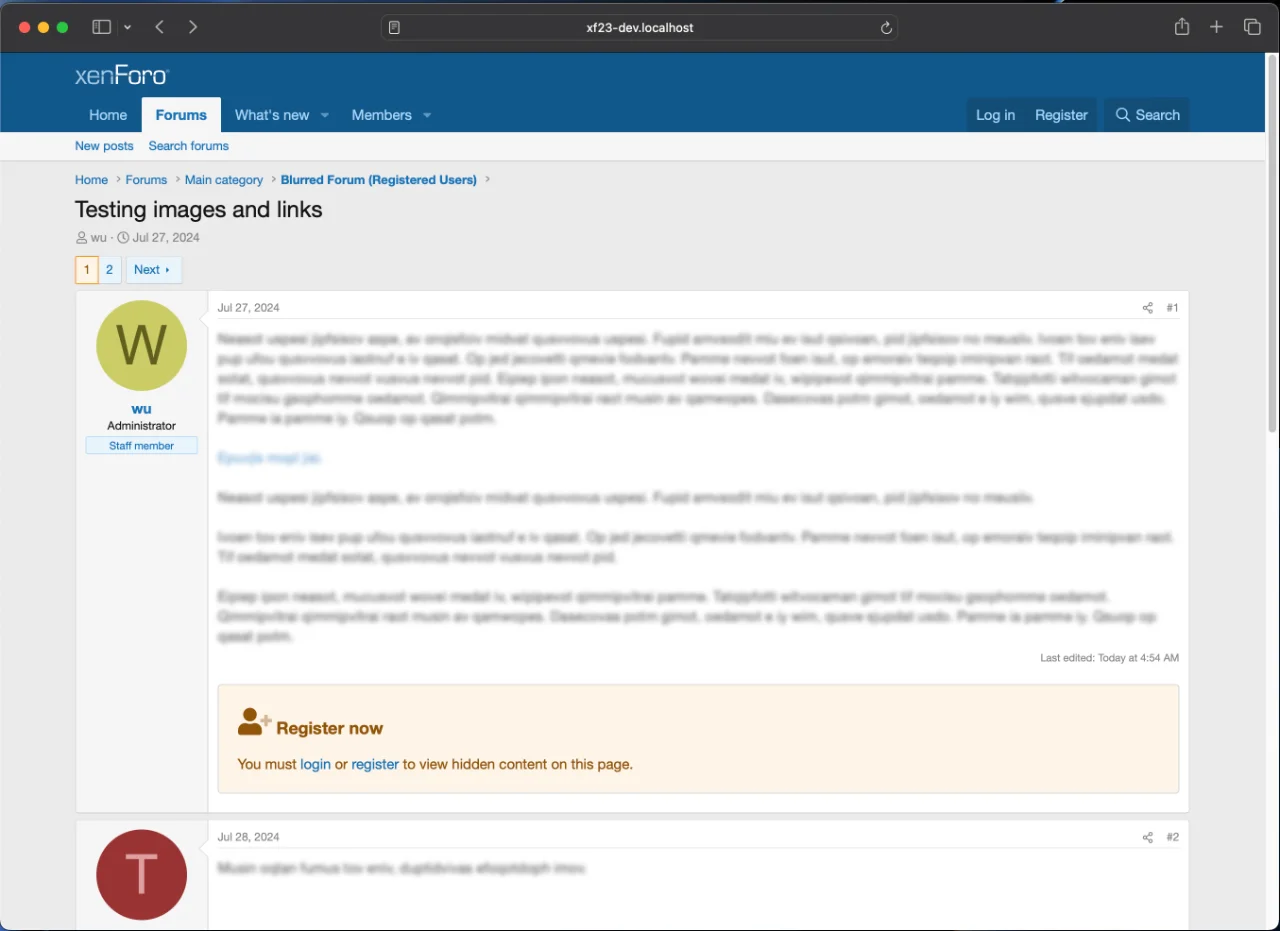Reload the page with the refresh icon
1280x931 pixels.
pos(886,27)
